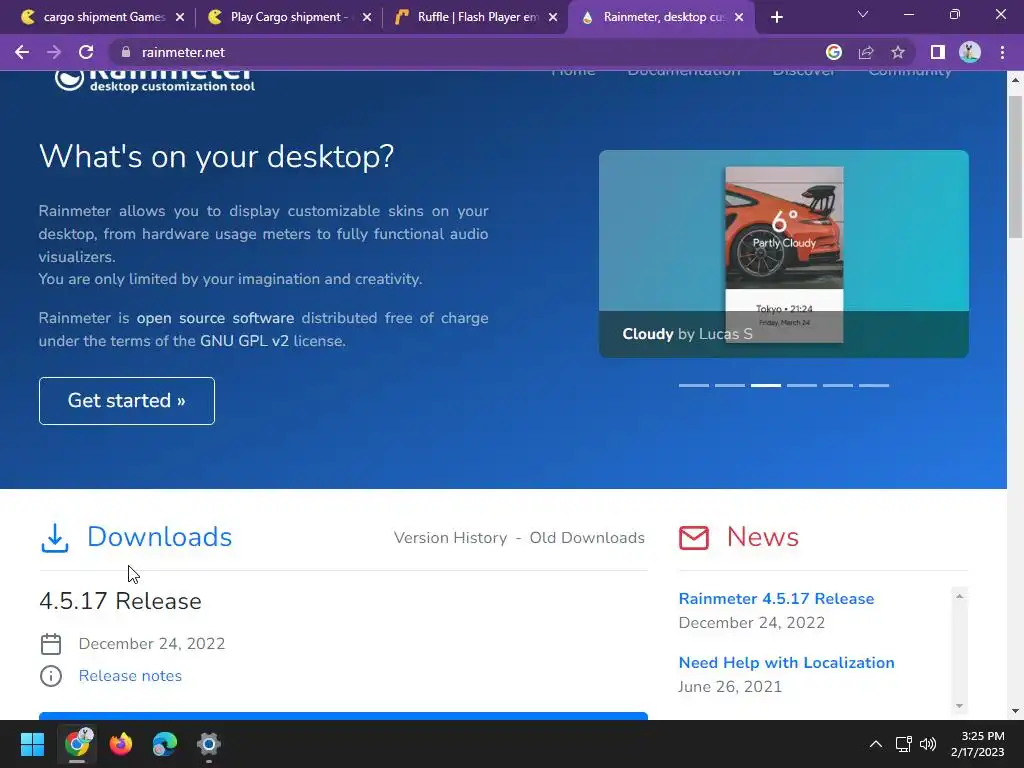This screenshot has width=1024, height=768.
Task: Select the sixth carousel slide indicator
Action: tap(874, 385)
